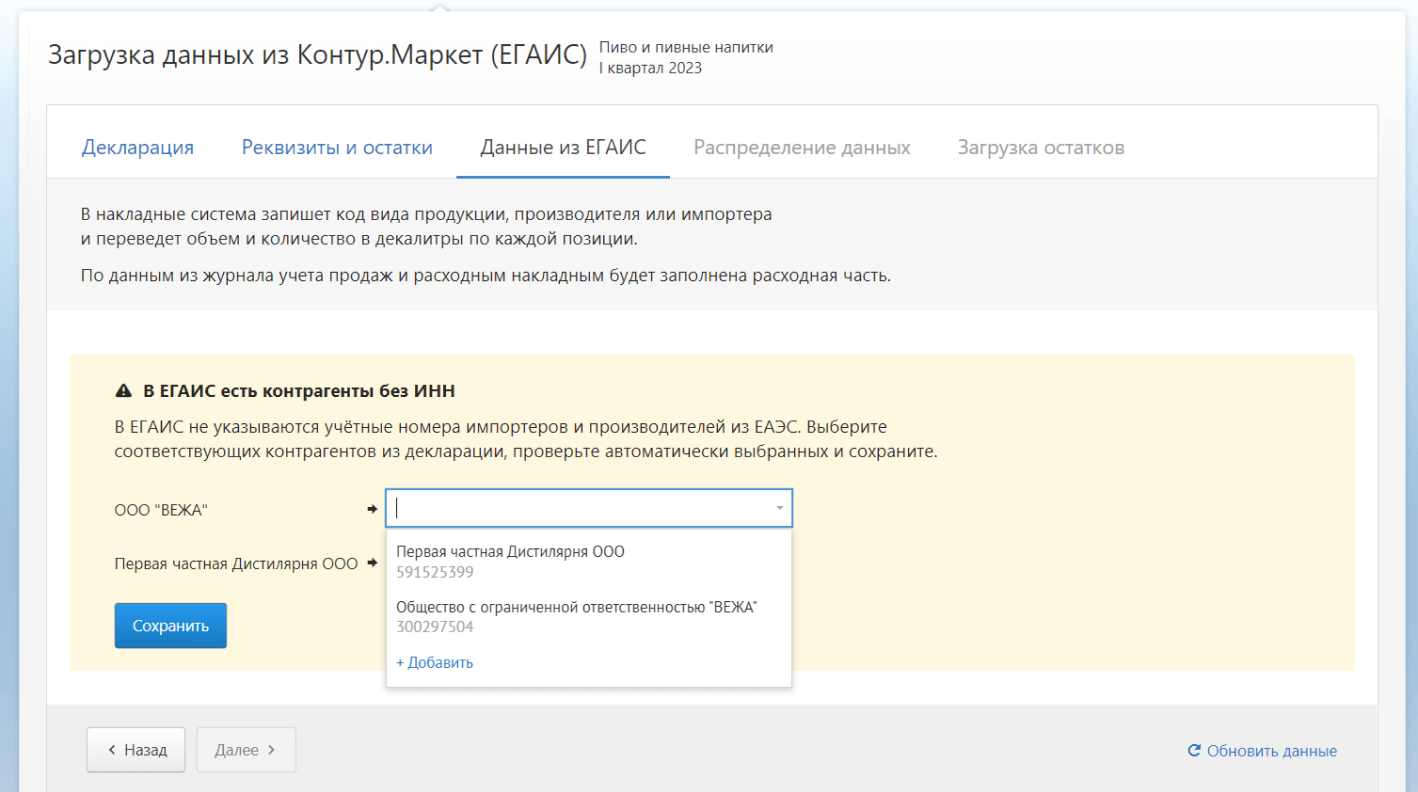Switch to Реквизиты и остатки tab
The image size is (1418, 792).
[337, 147]
